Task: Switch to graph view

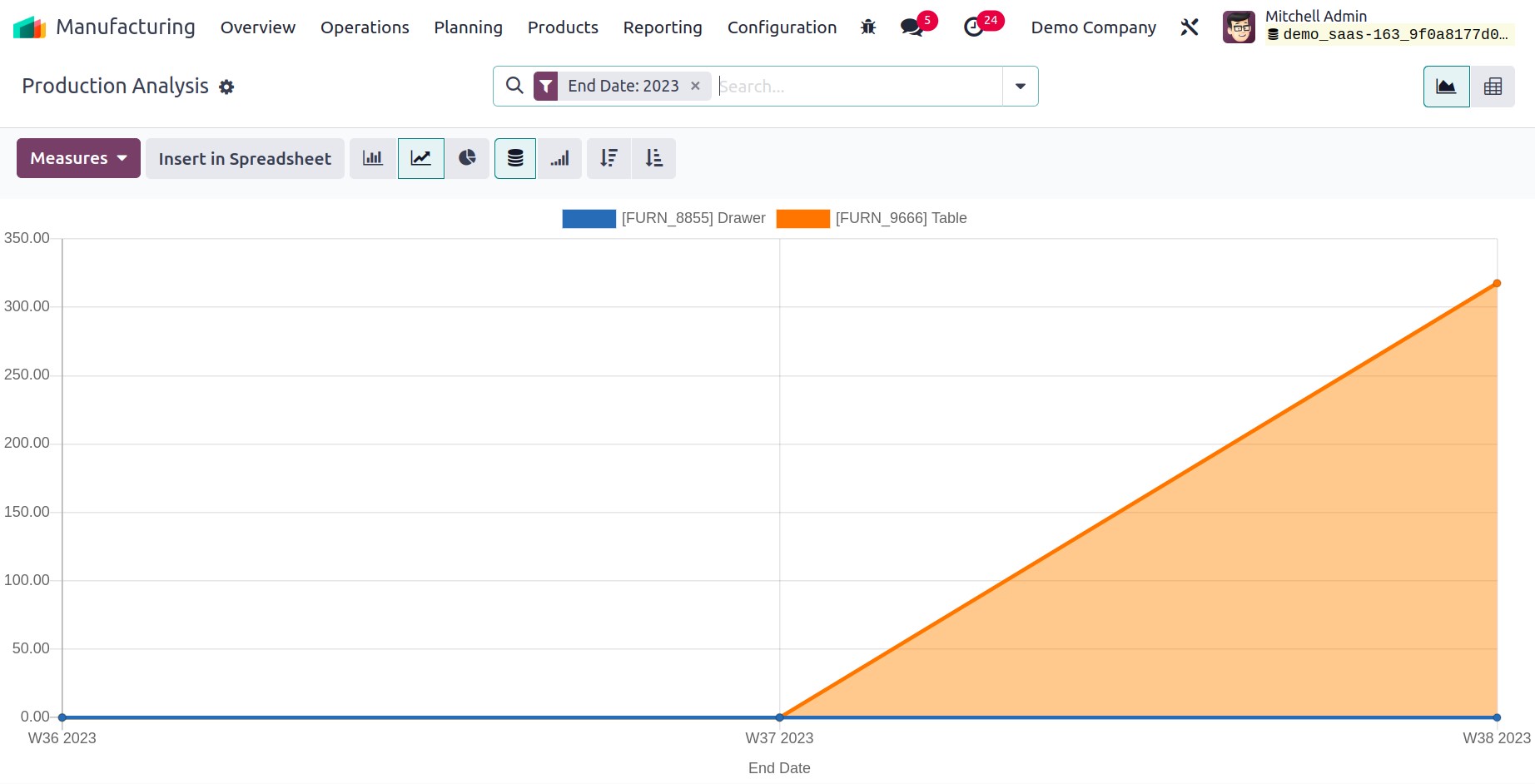Action: [1446, 87]
